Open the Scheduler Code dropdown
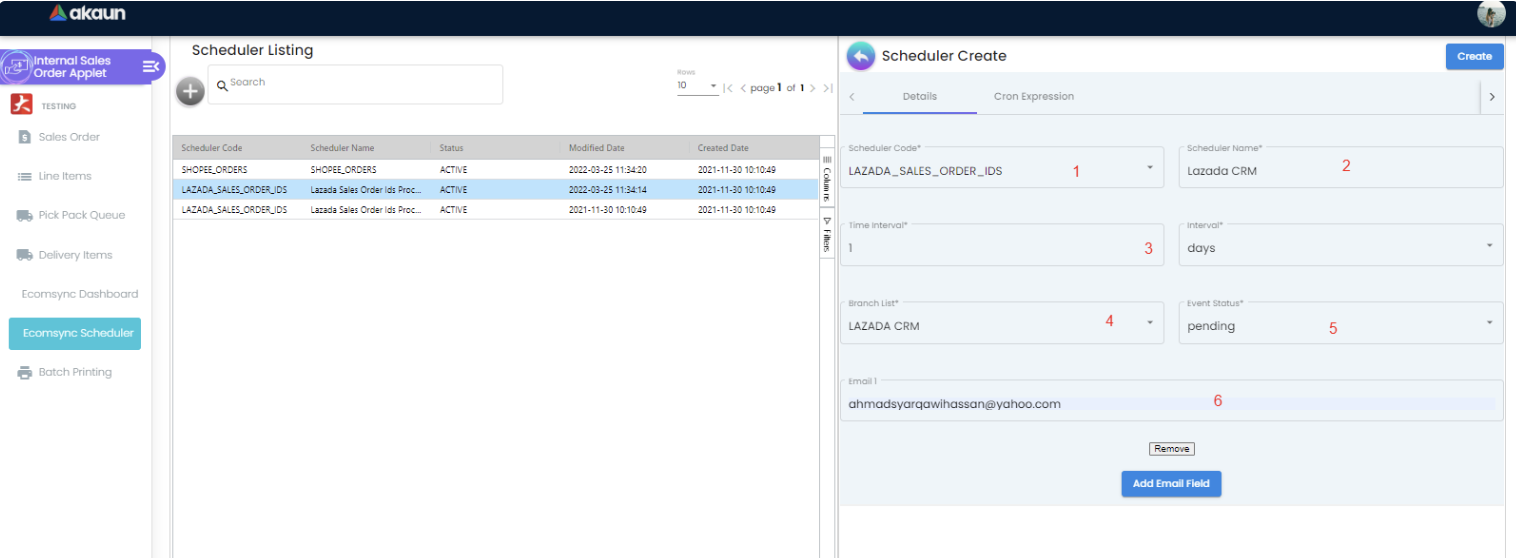Screen dimensions: 1516x558 pyautogui.click(x=1150, y=167)
